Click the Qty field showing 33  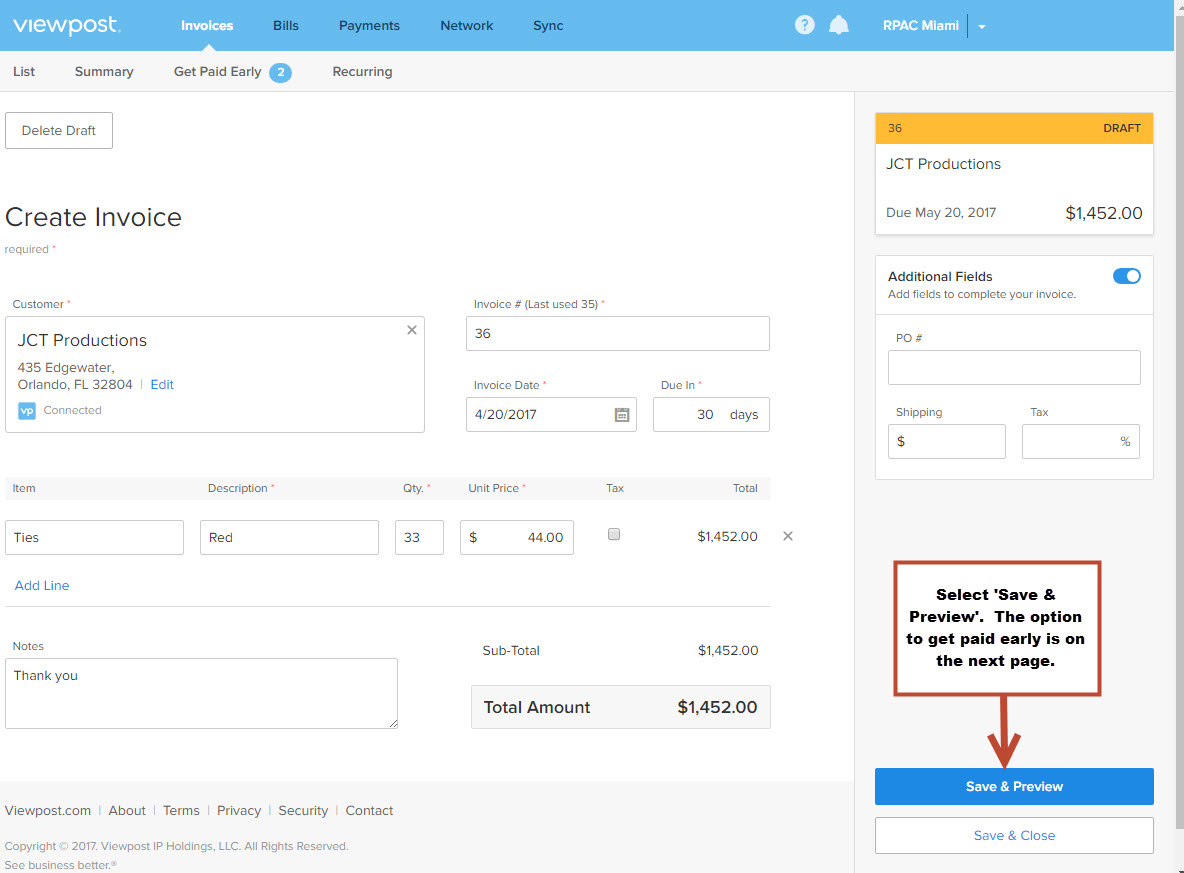tap(419, 538)
